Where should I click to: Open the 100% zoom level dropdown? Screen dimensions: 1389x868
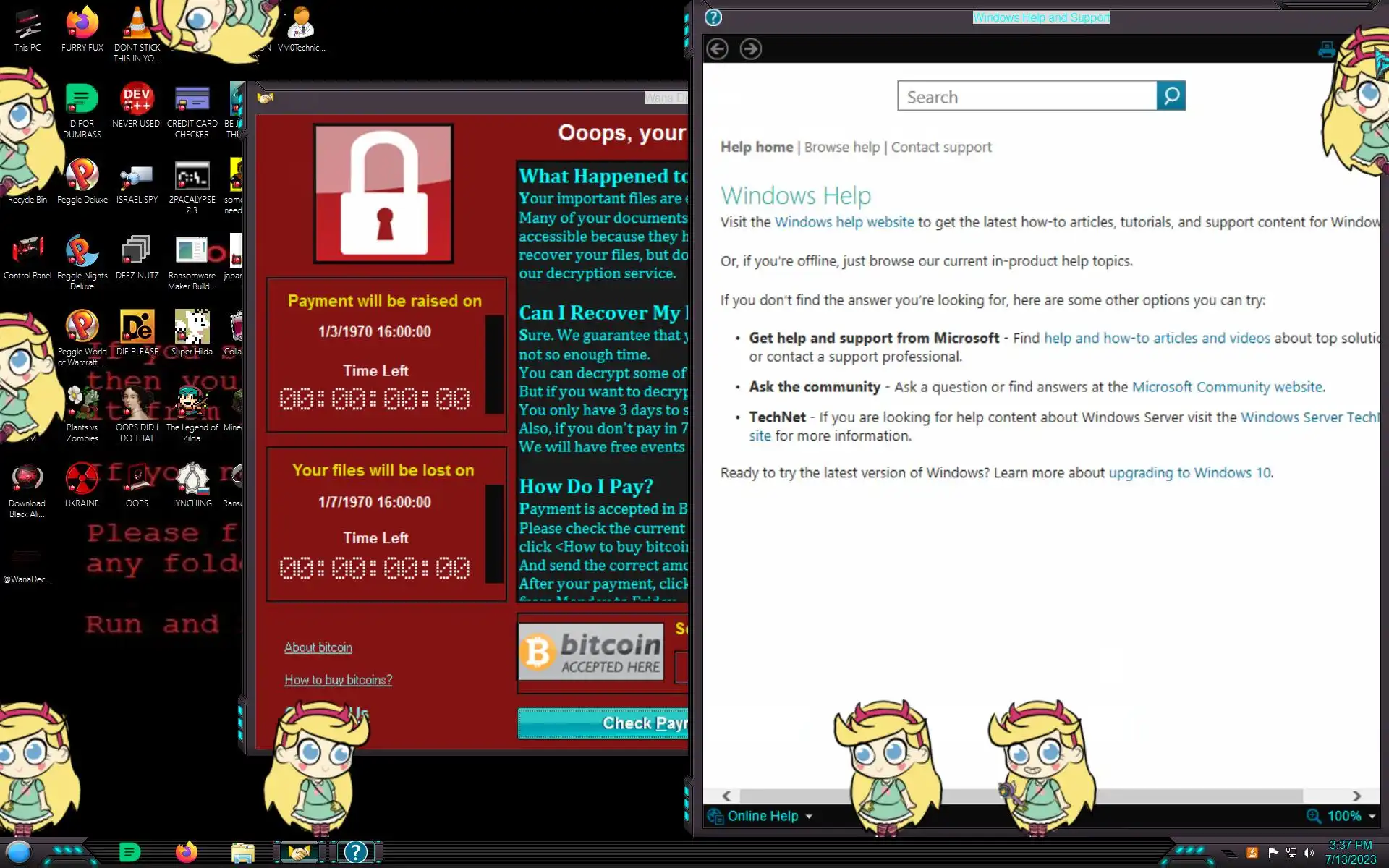pos(1372,817)
